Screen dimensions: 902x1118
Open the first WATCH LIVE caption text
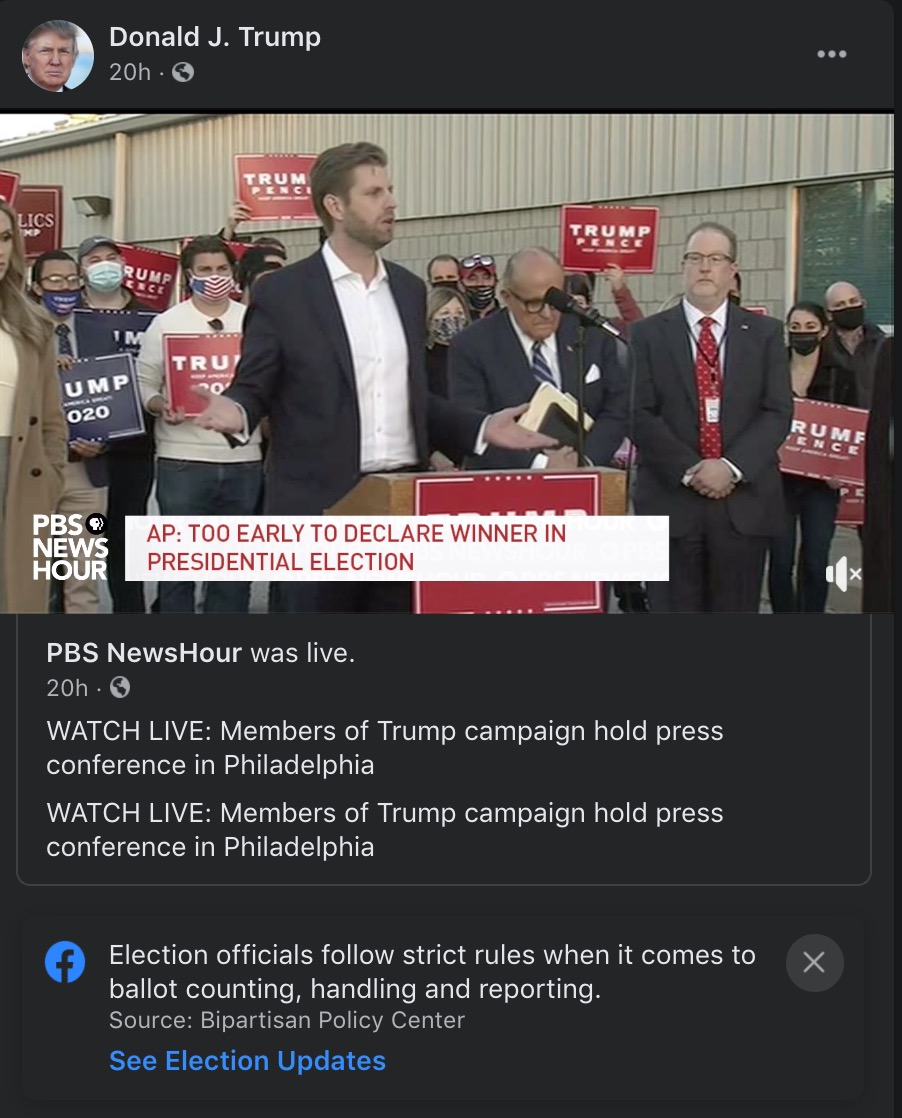click(x=385, y=748)
